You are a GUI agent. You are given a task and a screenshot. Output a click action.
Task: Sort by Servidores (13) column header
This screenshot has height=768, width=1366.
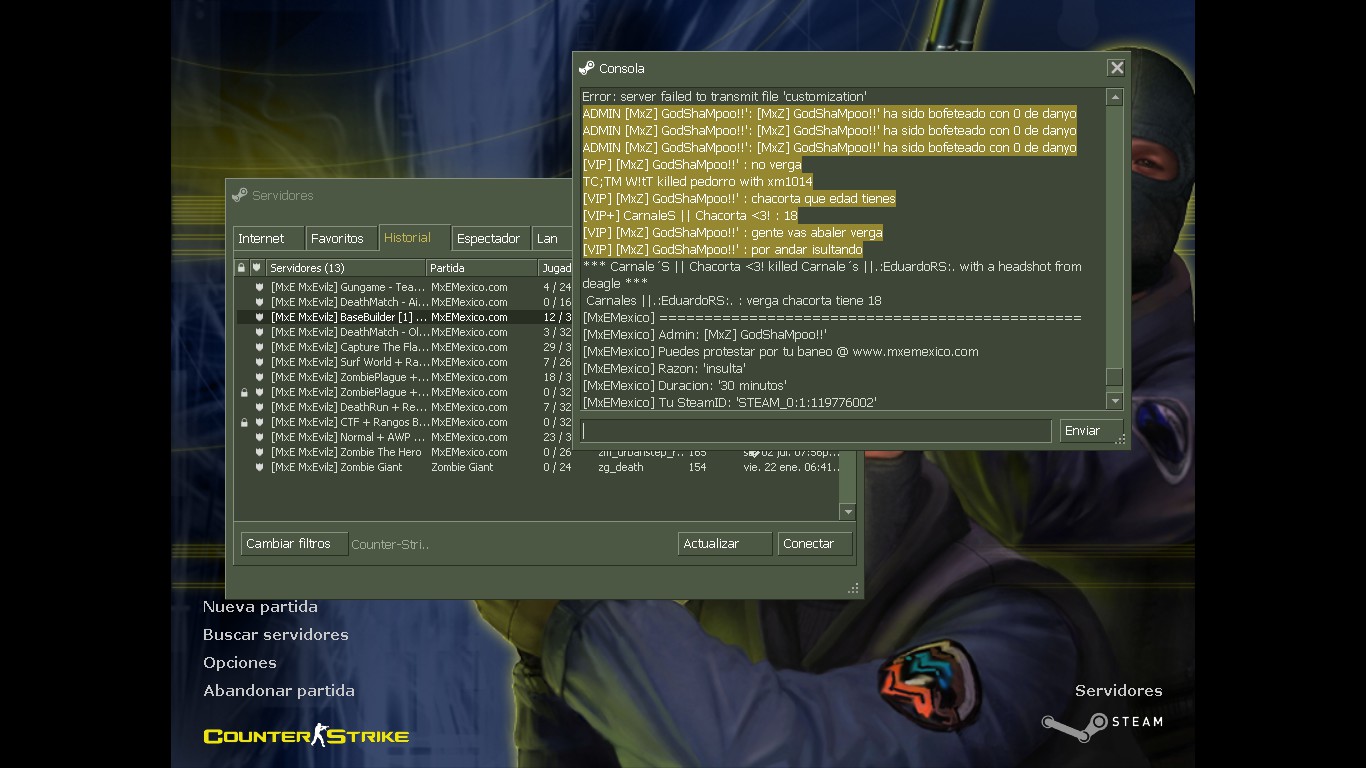[x=346, y=268]
